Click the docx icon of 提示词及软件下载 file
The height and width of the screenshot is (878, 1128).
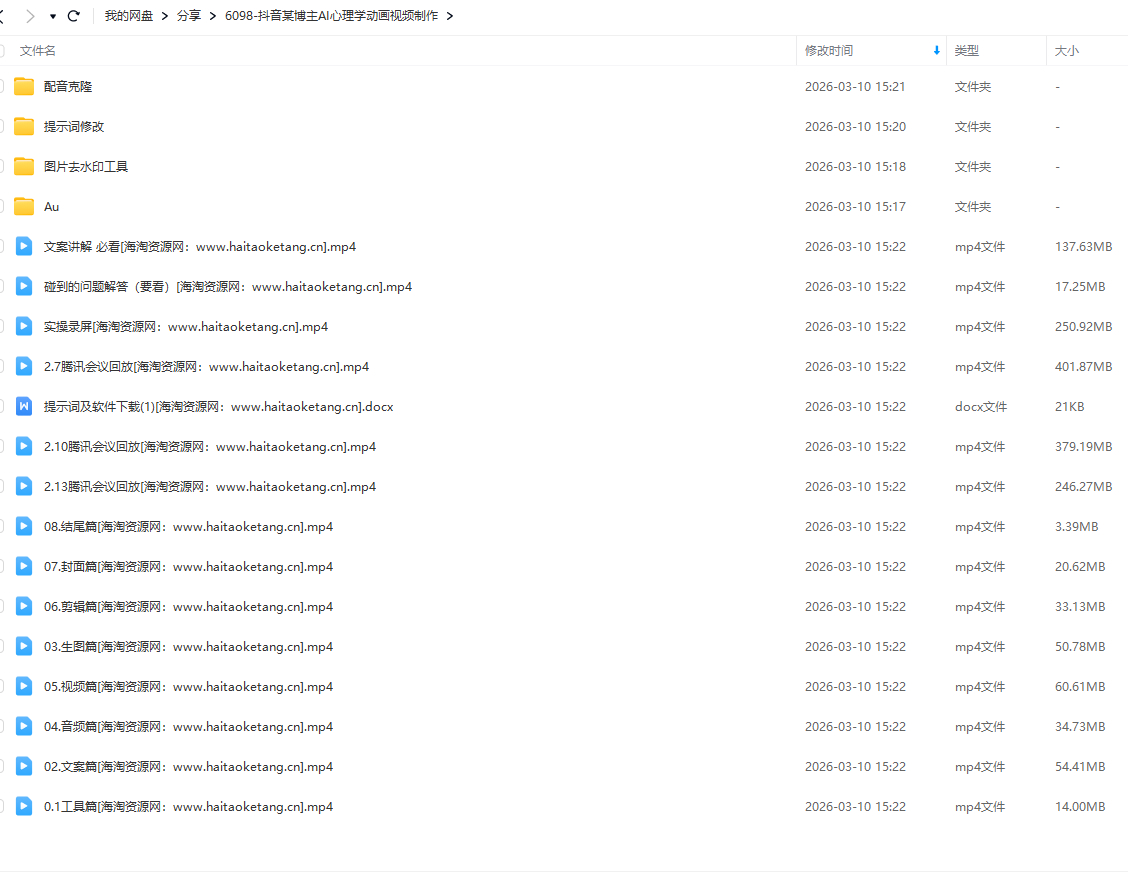(24, 407)
